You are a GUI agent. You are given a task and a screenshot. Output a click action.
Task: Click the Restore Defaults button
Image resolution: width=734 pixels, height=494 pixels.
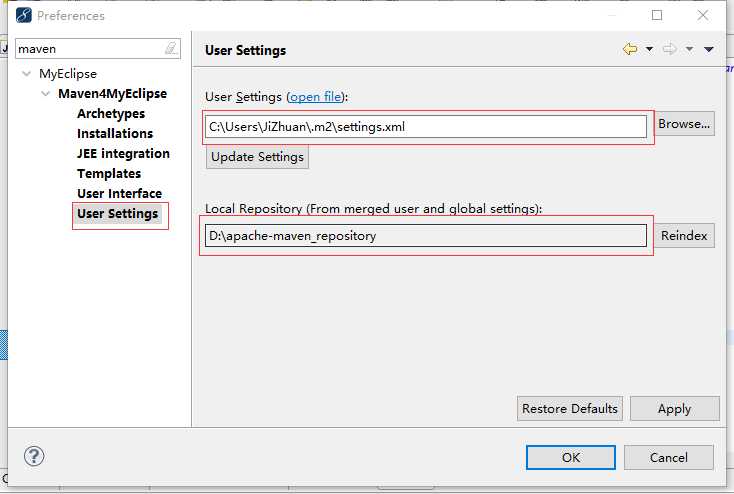point(570,408)
